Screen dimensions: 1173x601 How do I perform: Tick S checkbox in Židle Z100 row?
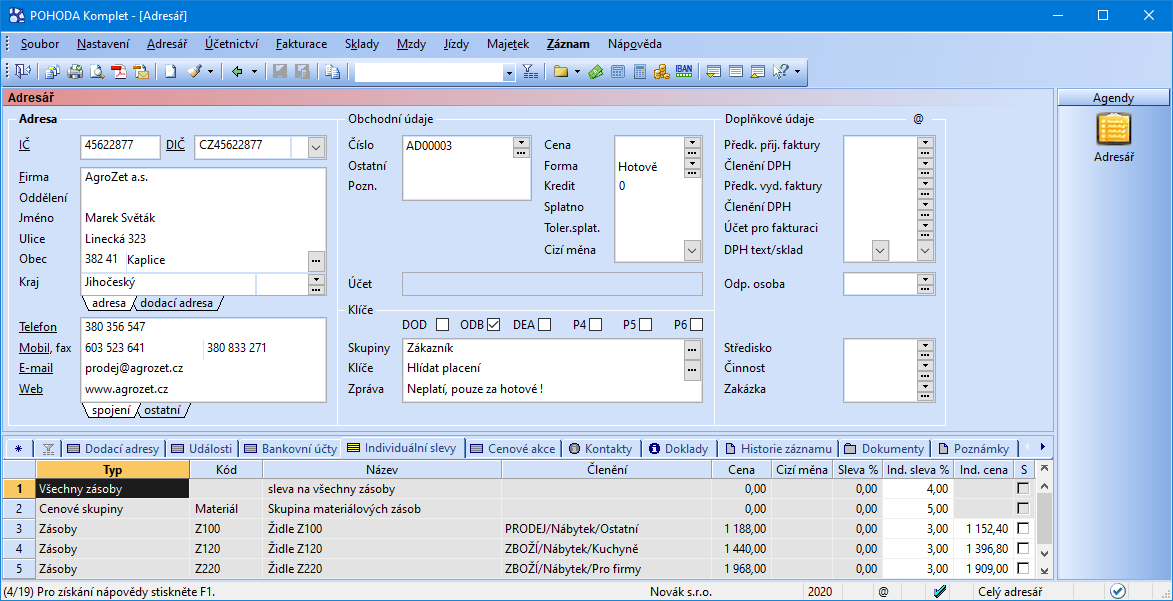(x=1023, y=528)
